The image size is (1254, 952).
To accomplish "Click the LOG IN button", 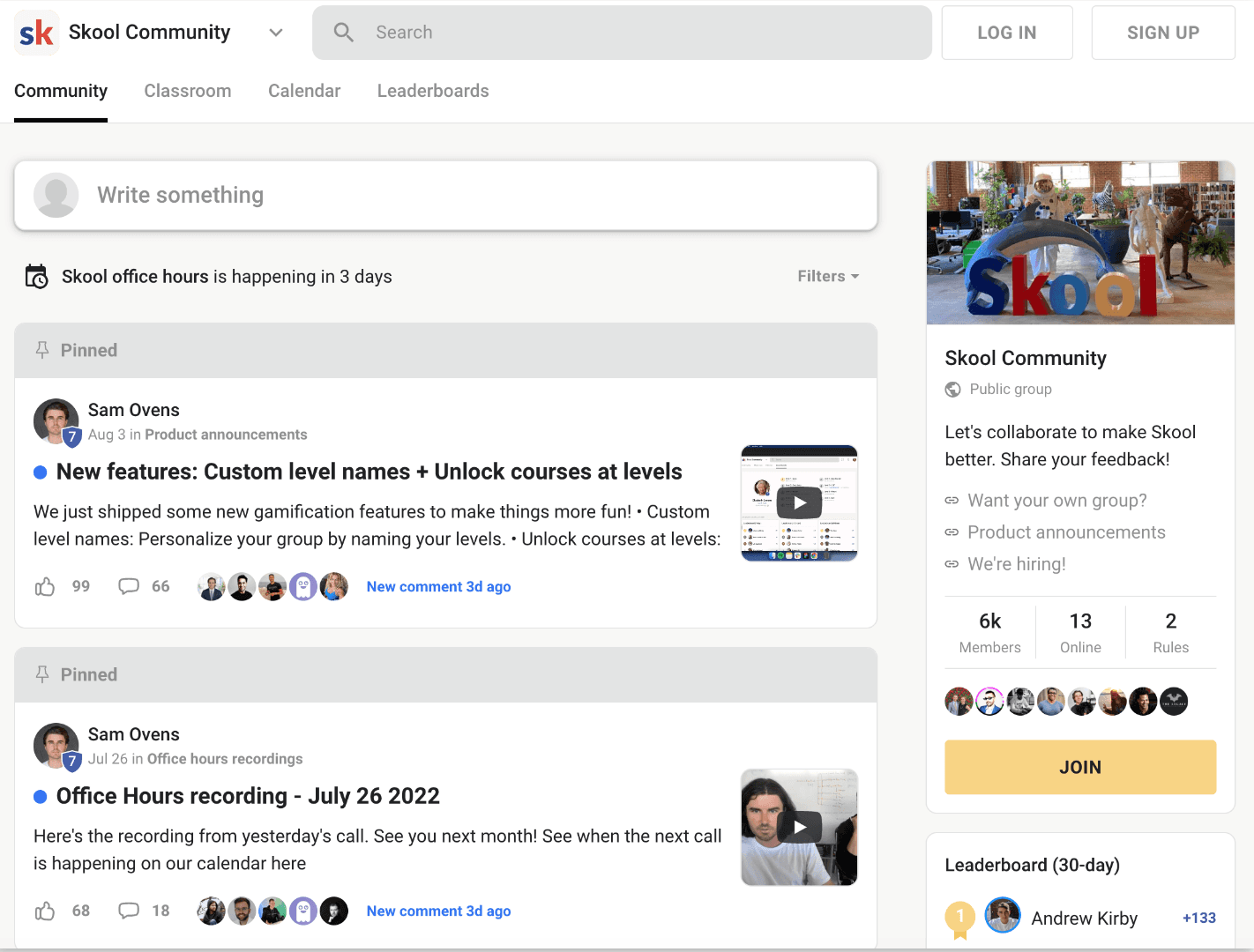I will (x=1007, y=33).
